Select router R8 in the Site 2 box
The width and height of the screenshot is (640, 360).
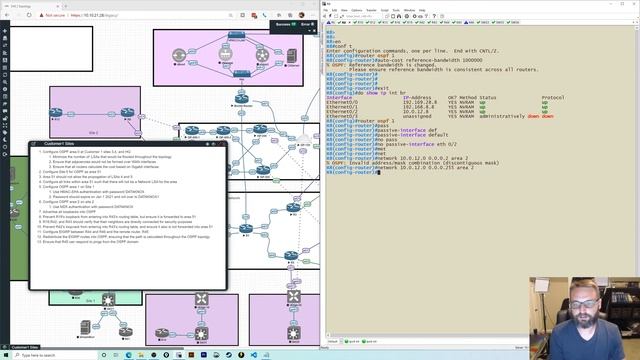128,112
